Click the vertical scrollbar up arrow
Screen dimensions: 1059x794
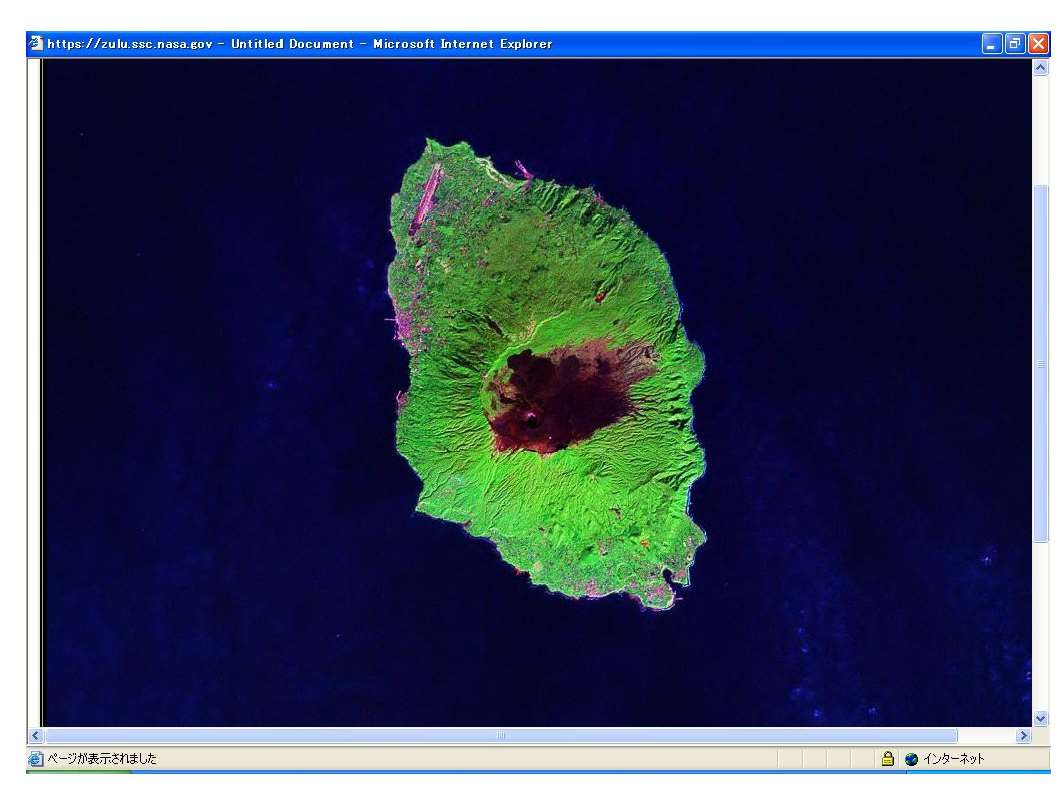coord(1040,67)
